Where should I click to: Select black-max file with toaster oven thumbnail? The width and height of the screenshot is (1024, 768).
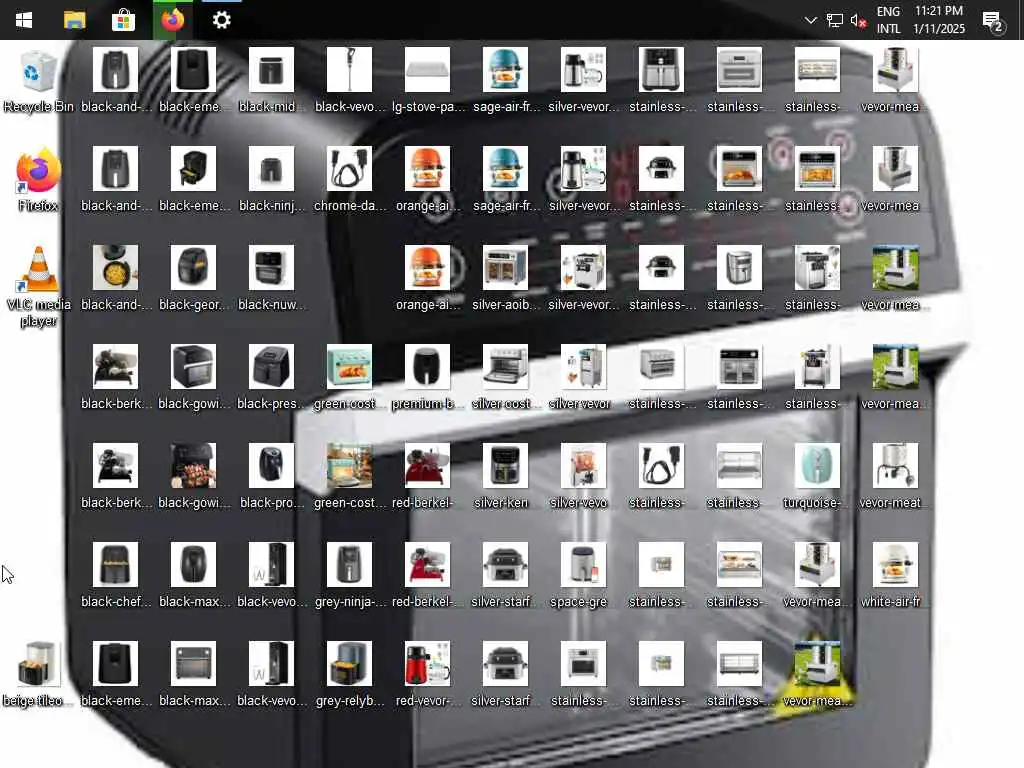(193, 675)
